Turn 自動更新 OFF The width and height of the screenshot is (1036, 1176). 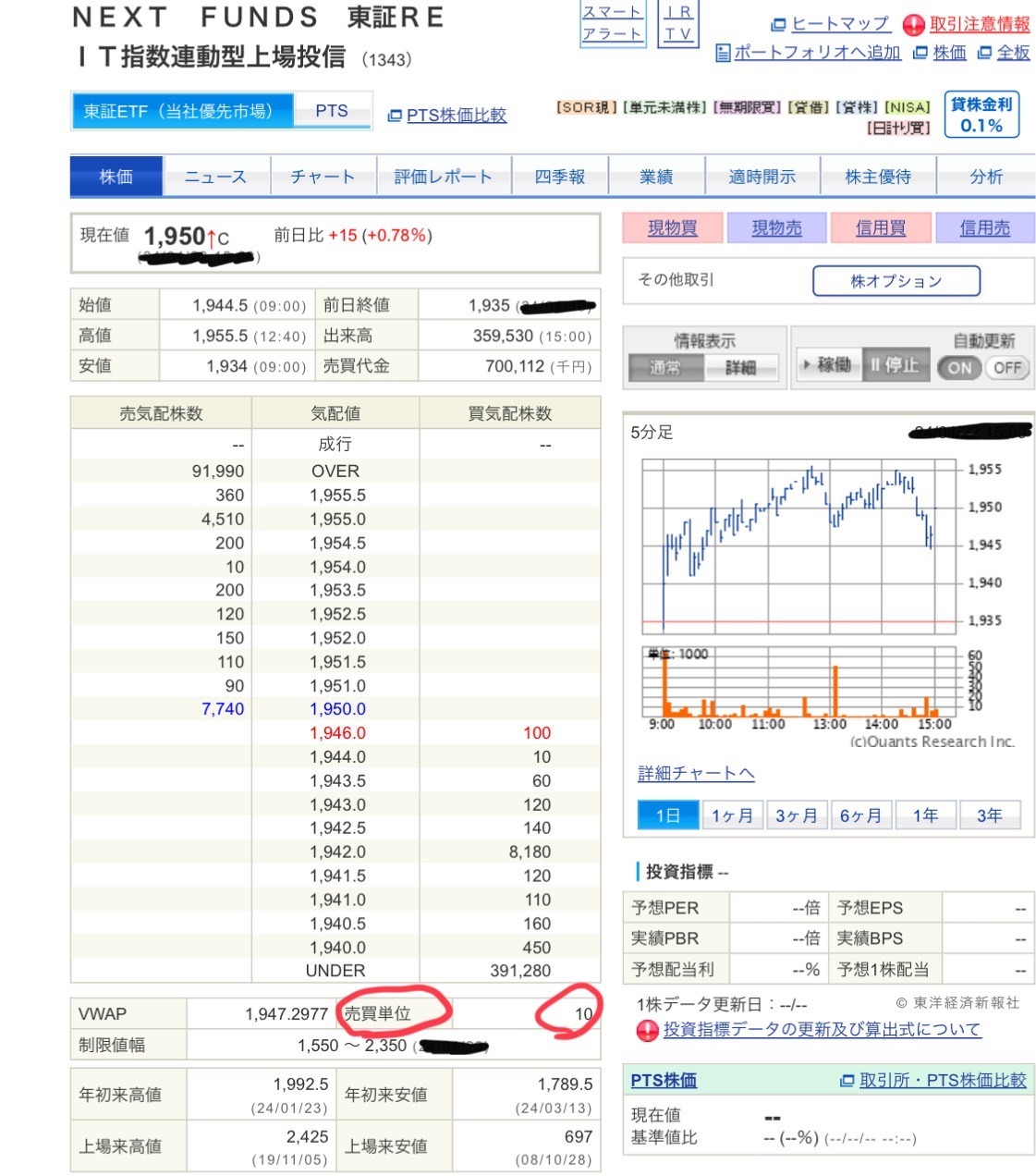[x=1007, y=367]
